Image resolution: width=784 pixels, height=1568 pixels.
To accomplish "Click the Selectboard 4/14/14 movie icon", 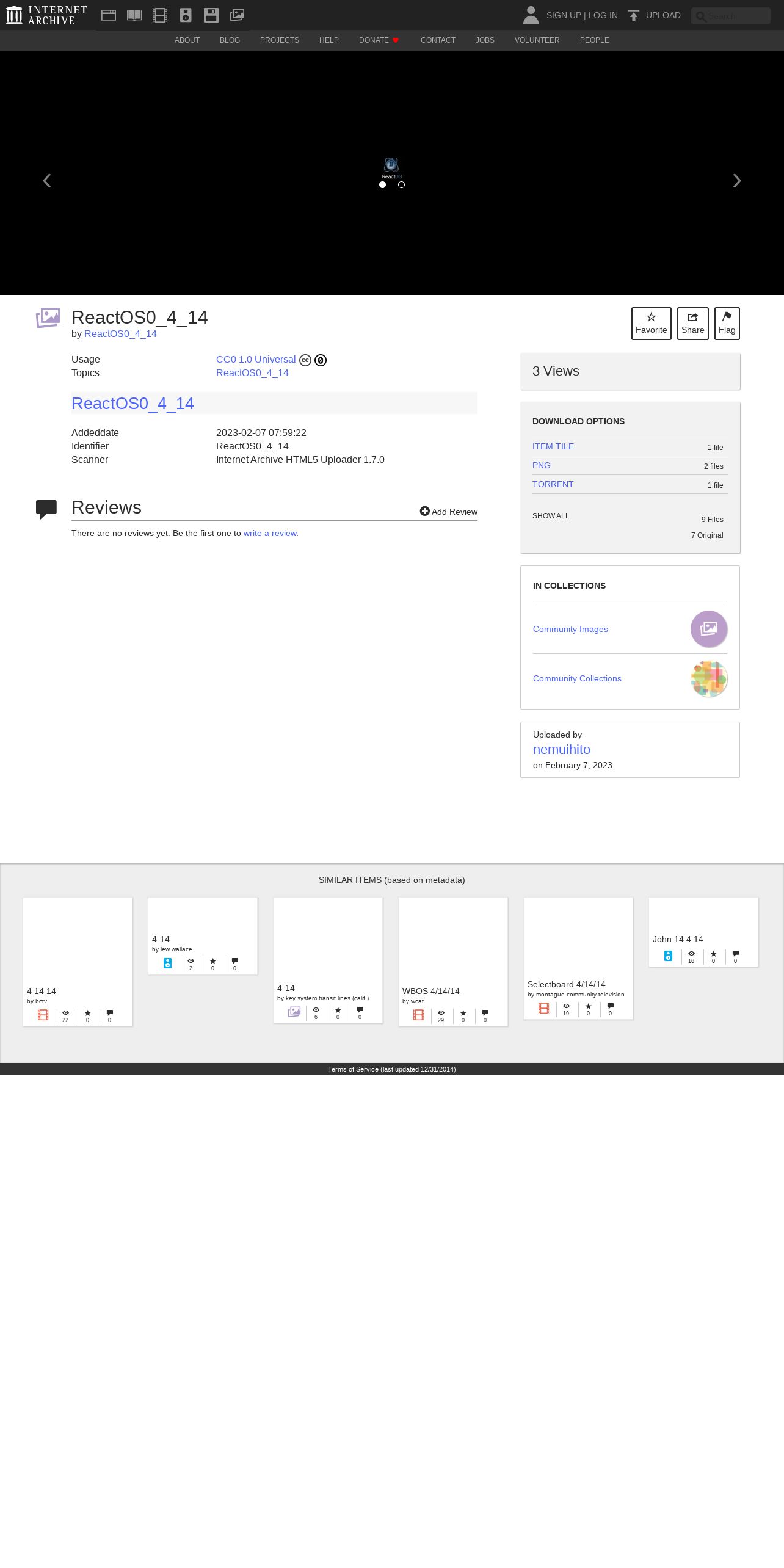I will pos(543,1009).
